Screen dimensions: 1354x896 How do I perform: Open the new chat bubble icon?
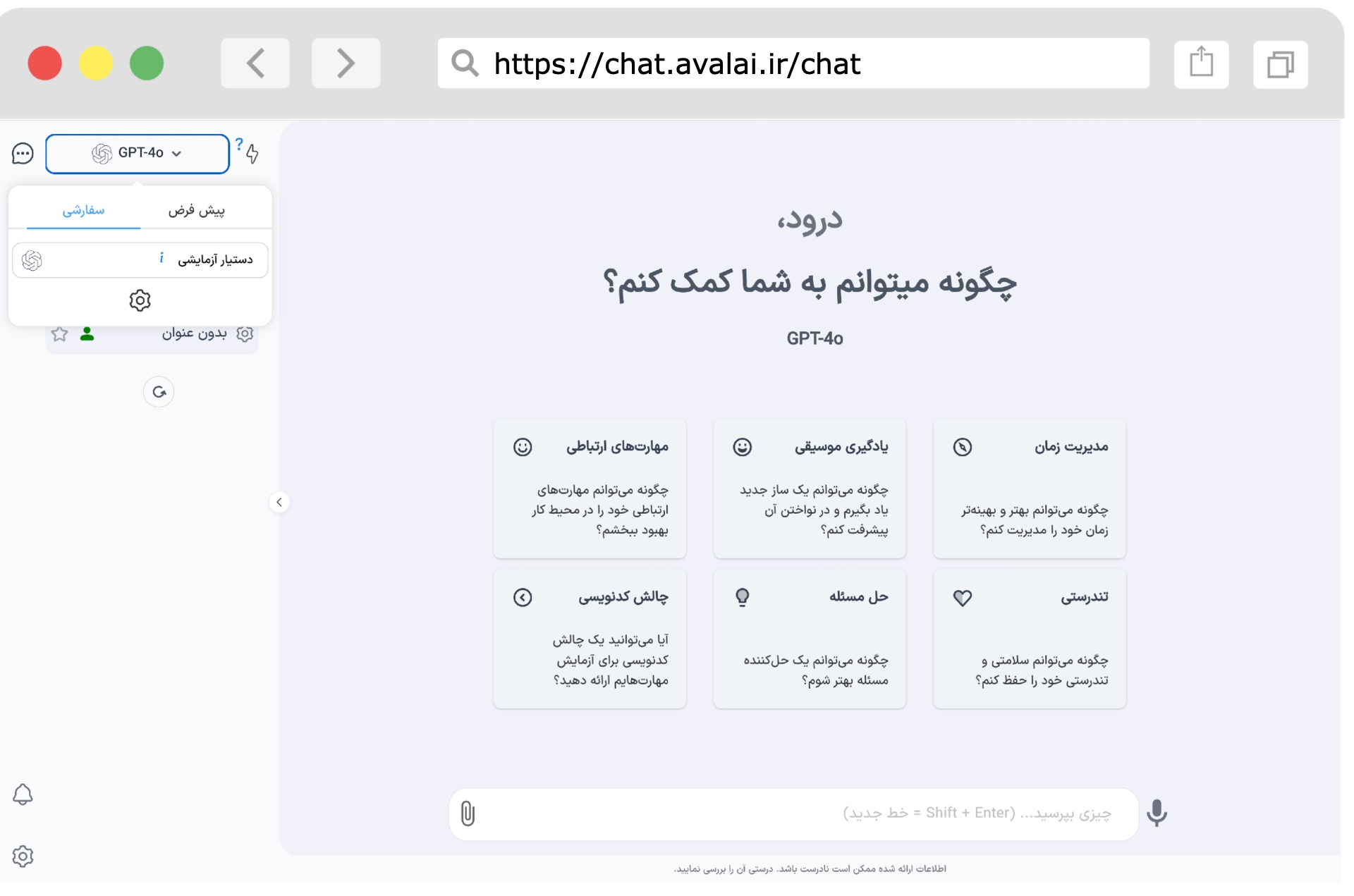coord(23,154)
